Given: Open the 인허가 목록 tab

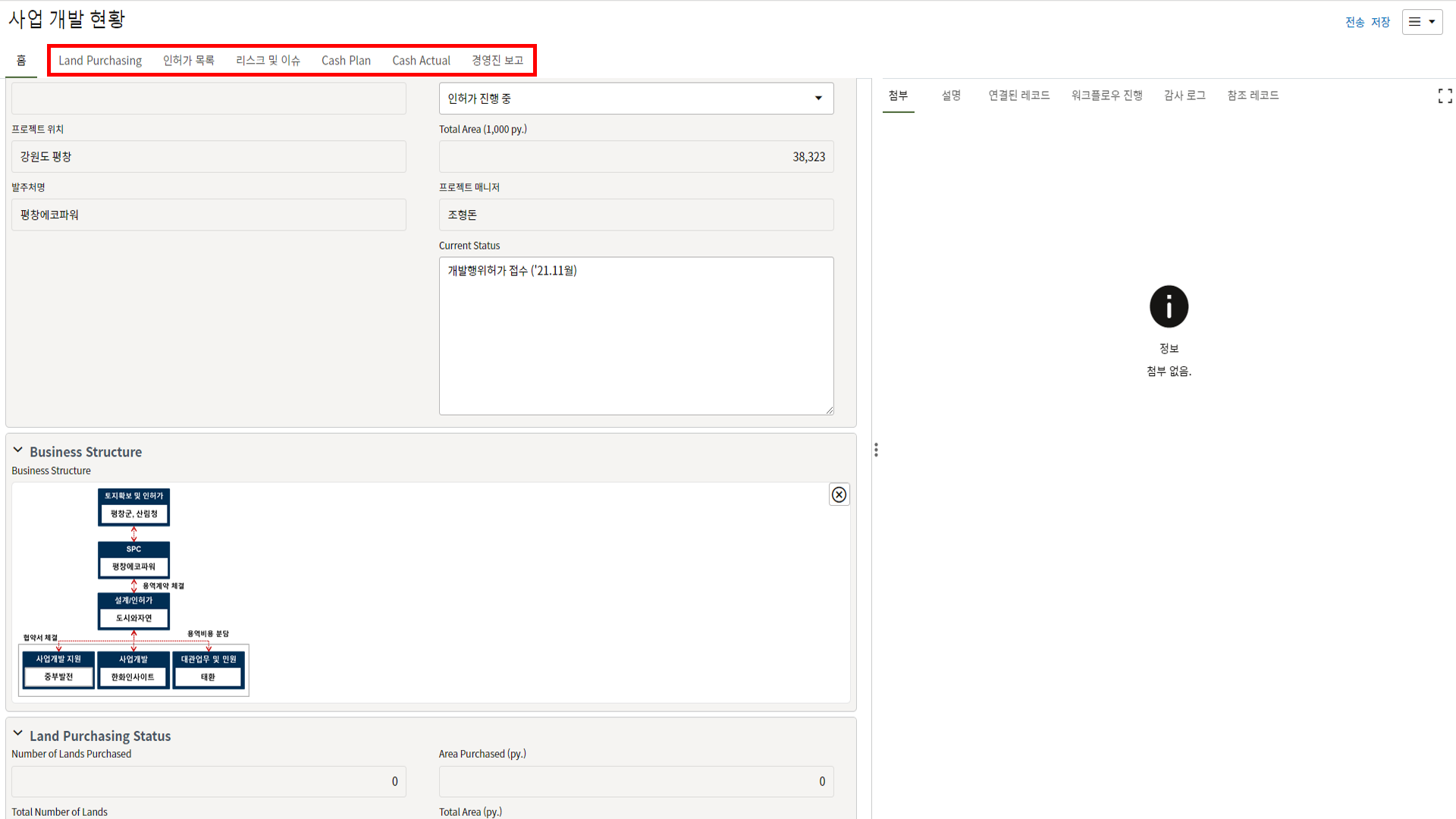Looking at the screenshot, I should 188,61.
